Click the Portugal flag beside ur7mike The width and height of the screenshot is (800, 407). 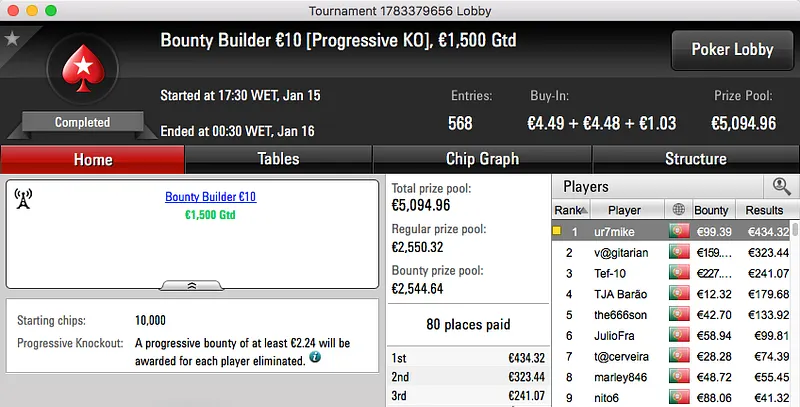coord(679,231)
